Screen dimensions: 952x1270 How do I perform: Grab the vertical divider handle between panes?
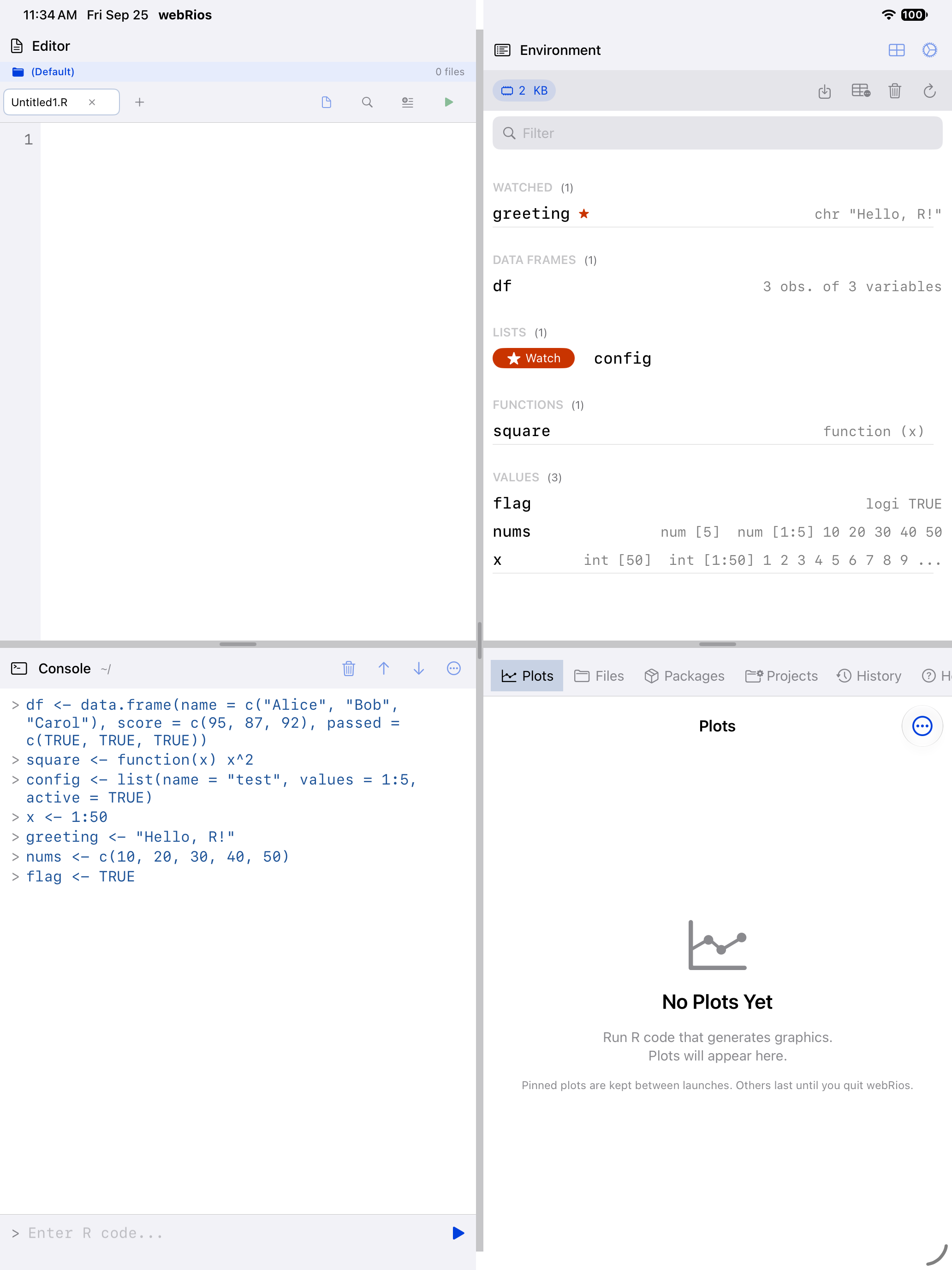pyautogui.click(x=479, y=640)
